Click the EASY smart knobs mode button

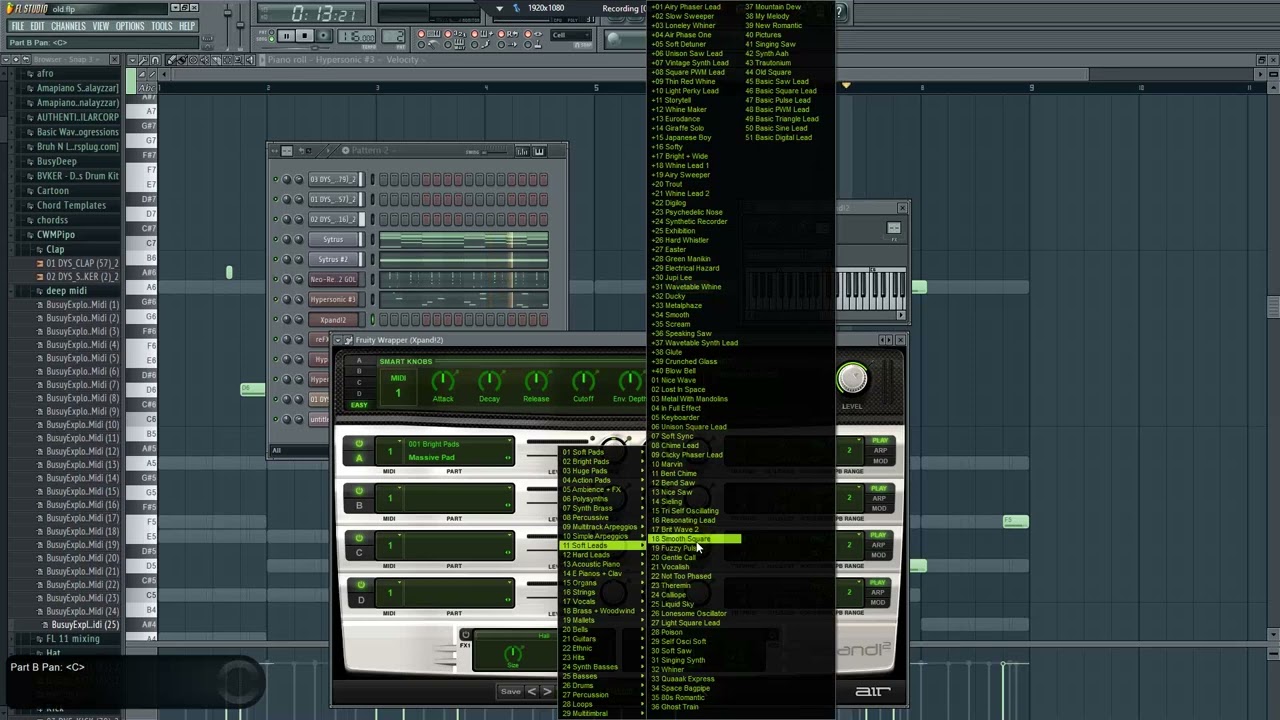coord(359,405)
